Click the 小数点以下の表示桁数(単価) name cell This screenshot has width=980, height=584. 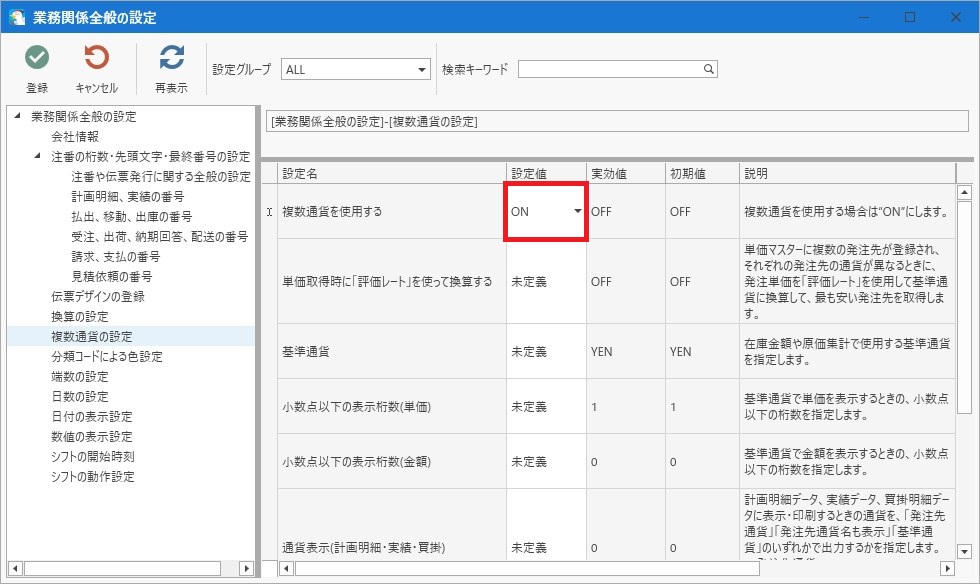[392, 406]
